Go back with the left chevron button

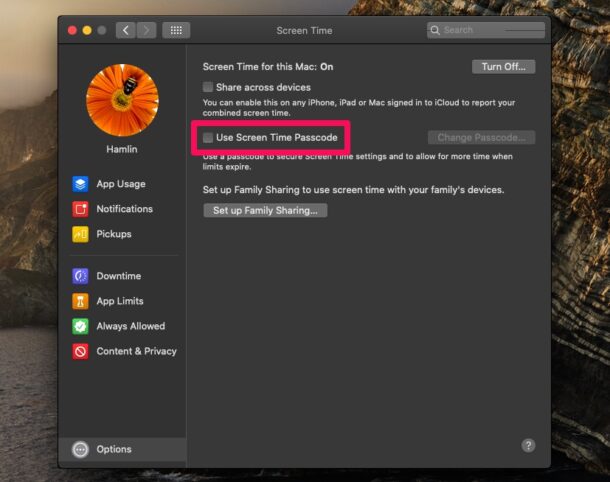[x=126, y=30]
